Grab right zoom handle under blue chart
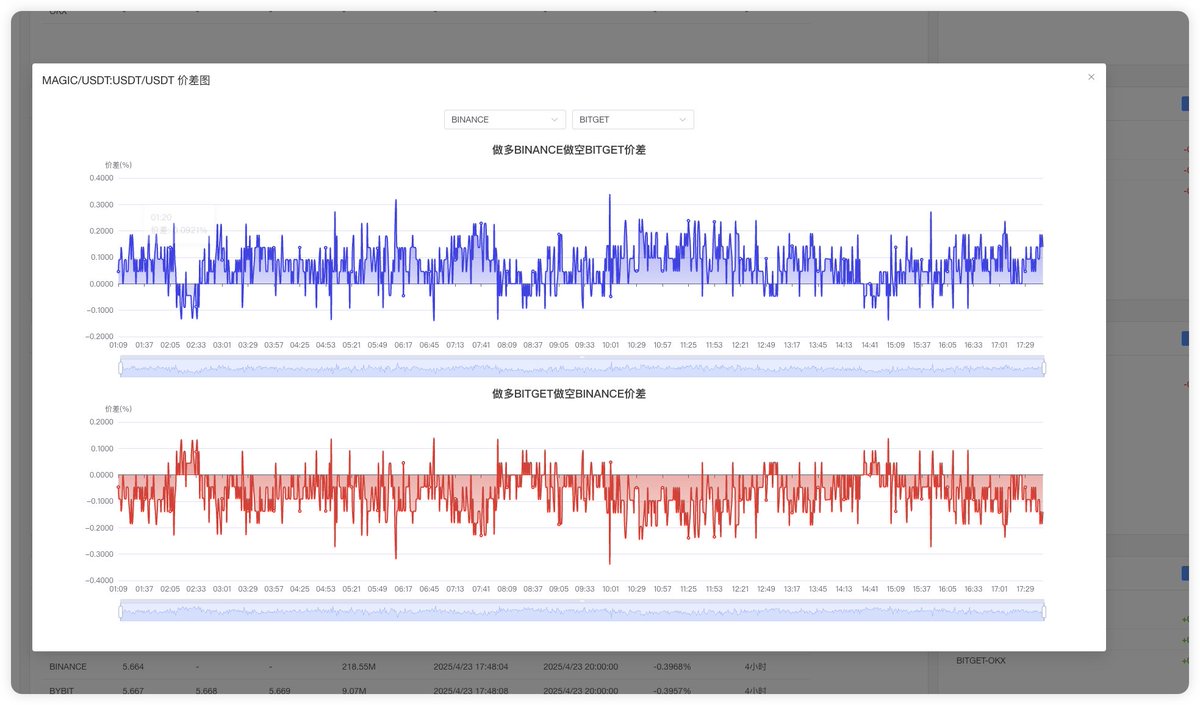This screenshot has width=1200, height=705. (x=1043, y=368)
